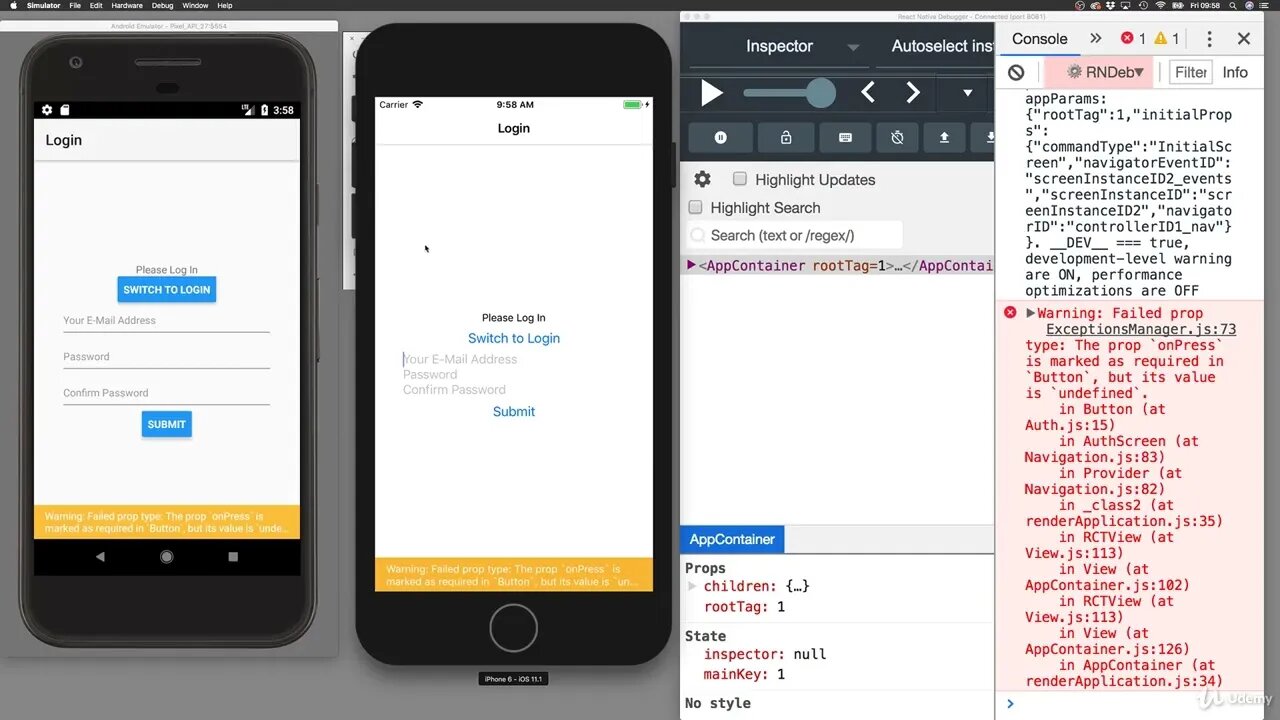
Task: Focus Password field on Android emulator
Action: click(166, 357)
